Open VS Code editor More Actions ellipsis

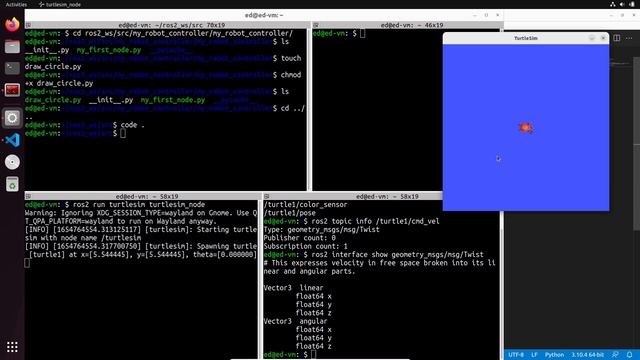(629, 38)
